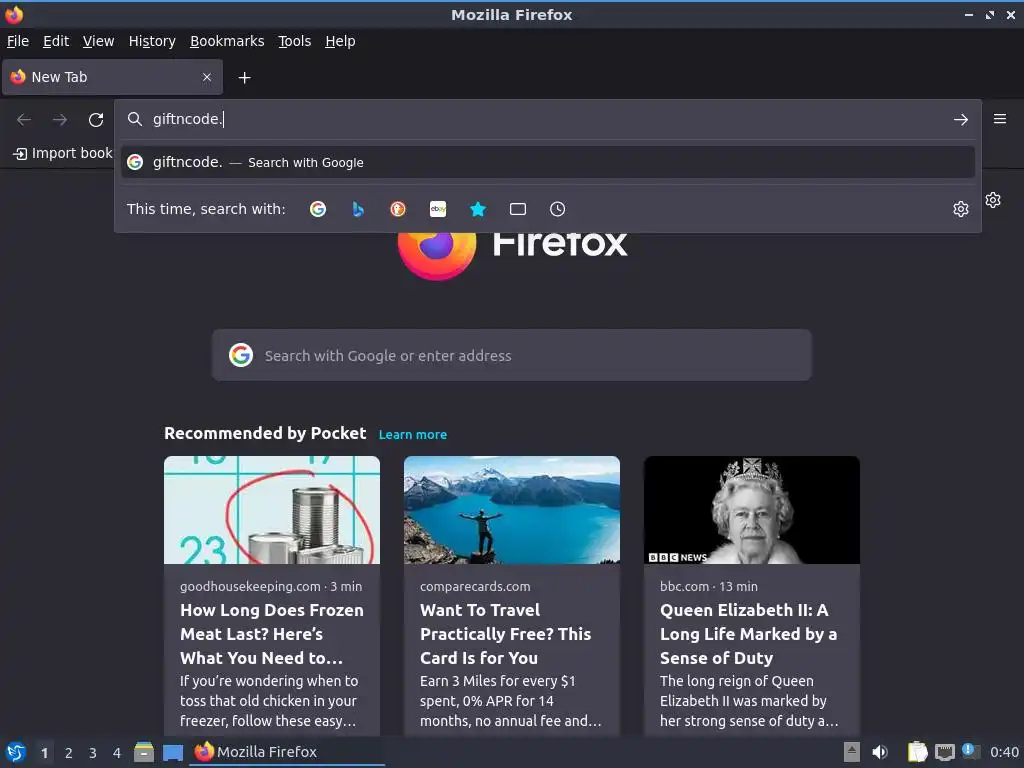Search this time with eBay icon
Viewport: 1024px width, 768px height.
click(x=438, y=209)
